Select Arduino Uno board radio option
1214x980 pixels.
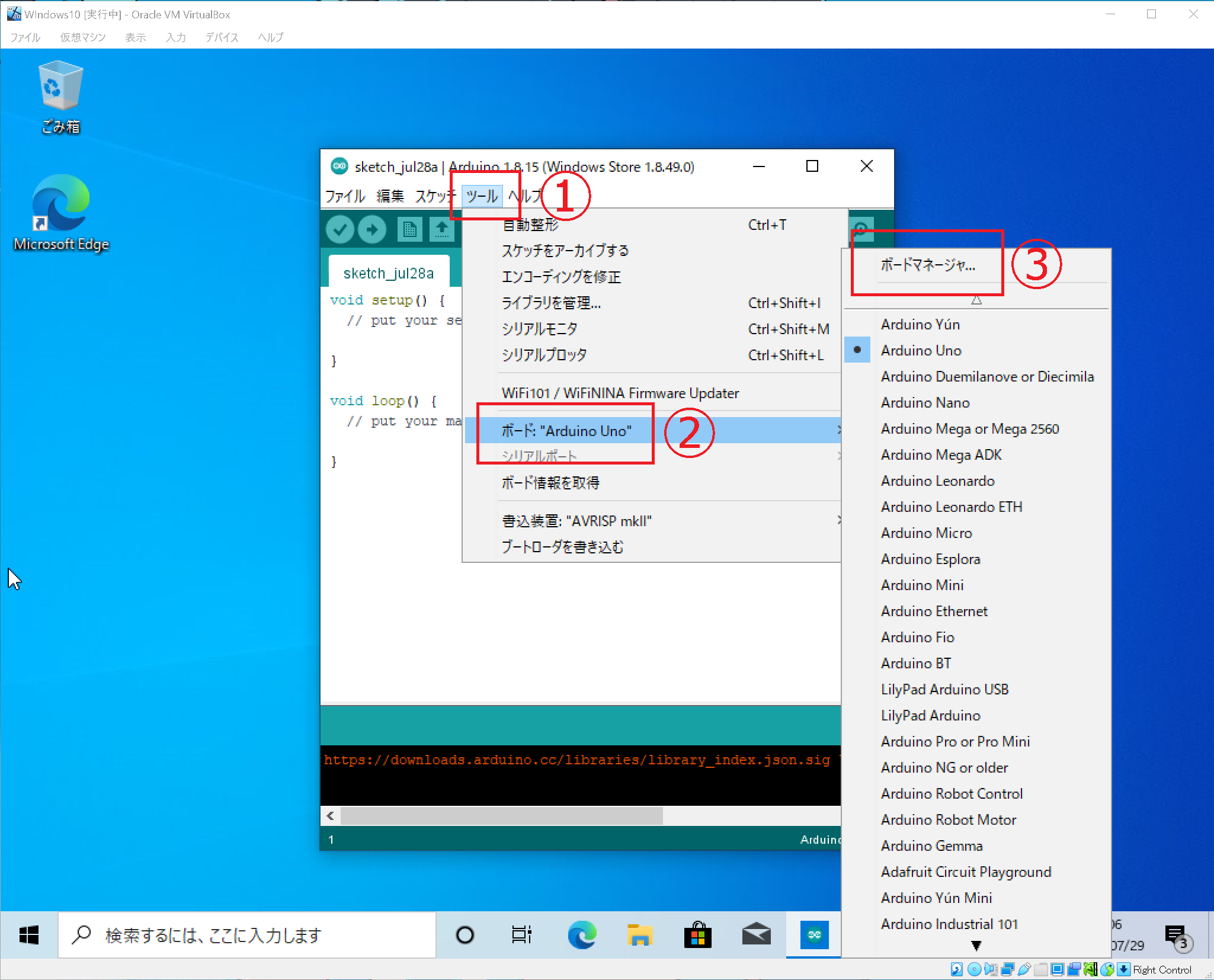point(921,350)
